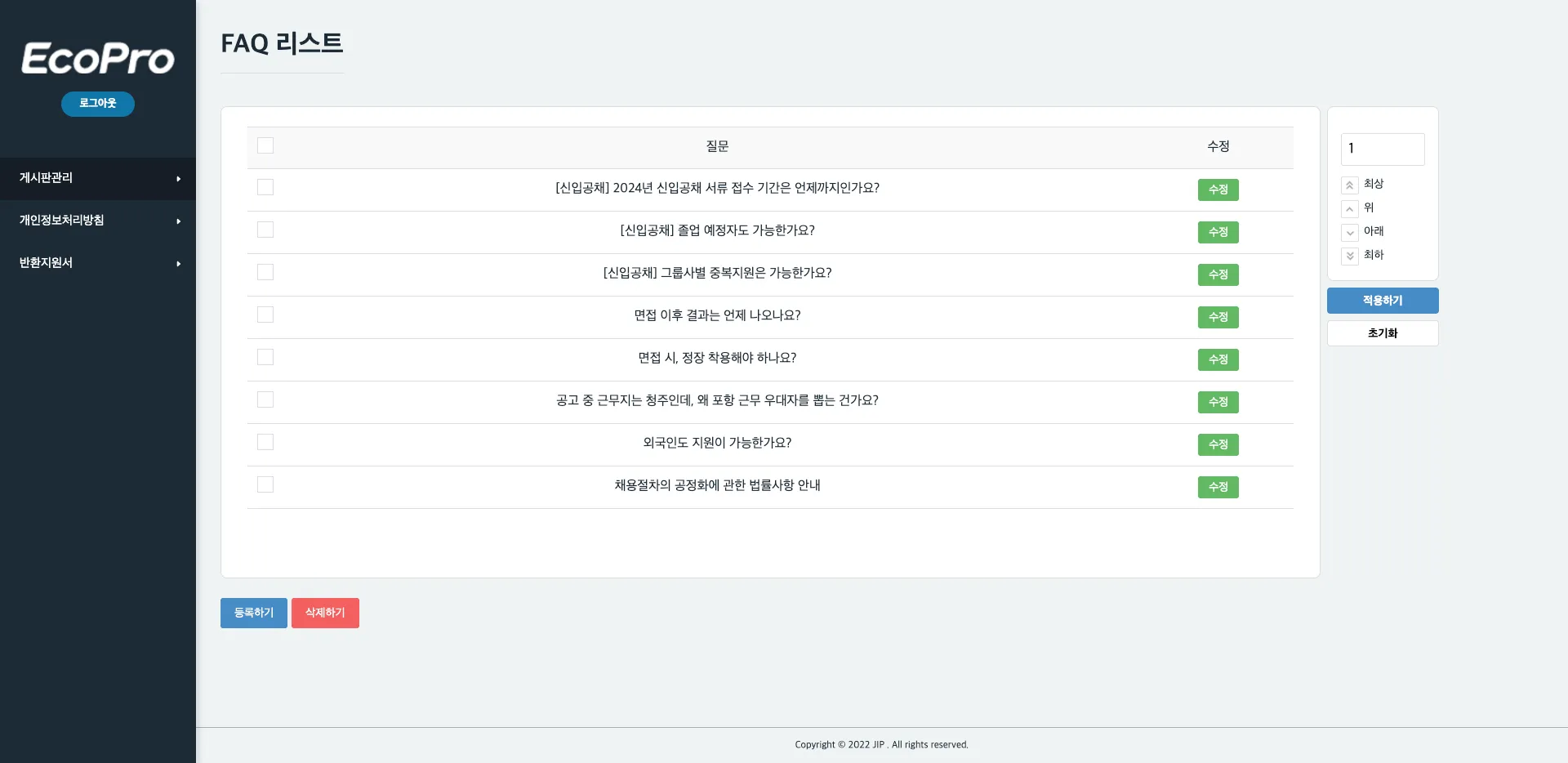The height and width of the screenshot is (763, 1568).
Task: Click the 위 label
Action: coord(1369,207)
